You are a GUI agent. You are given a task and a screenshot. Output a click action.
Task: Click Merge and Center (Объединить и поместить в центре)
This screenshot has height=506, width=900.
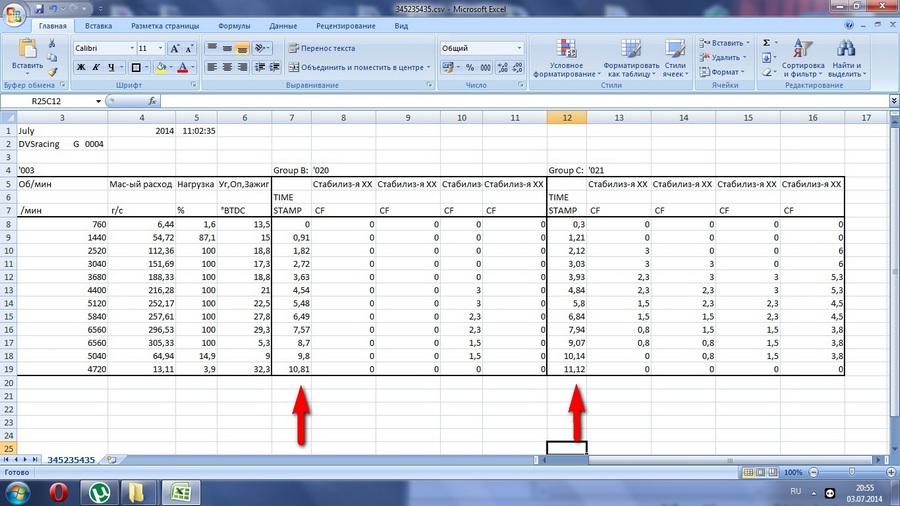[359, 67]
